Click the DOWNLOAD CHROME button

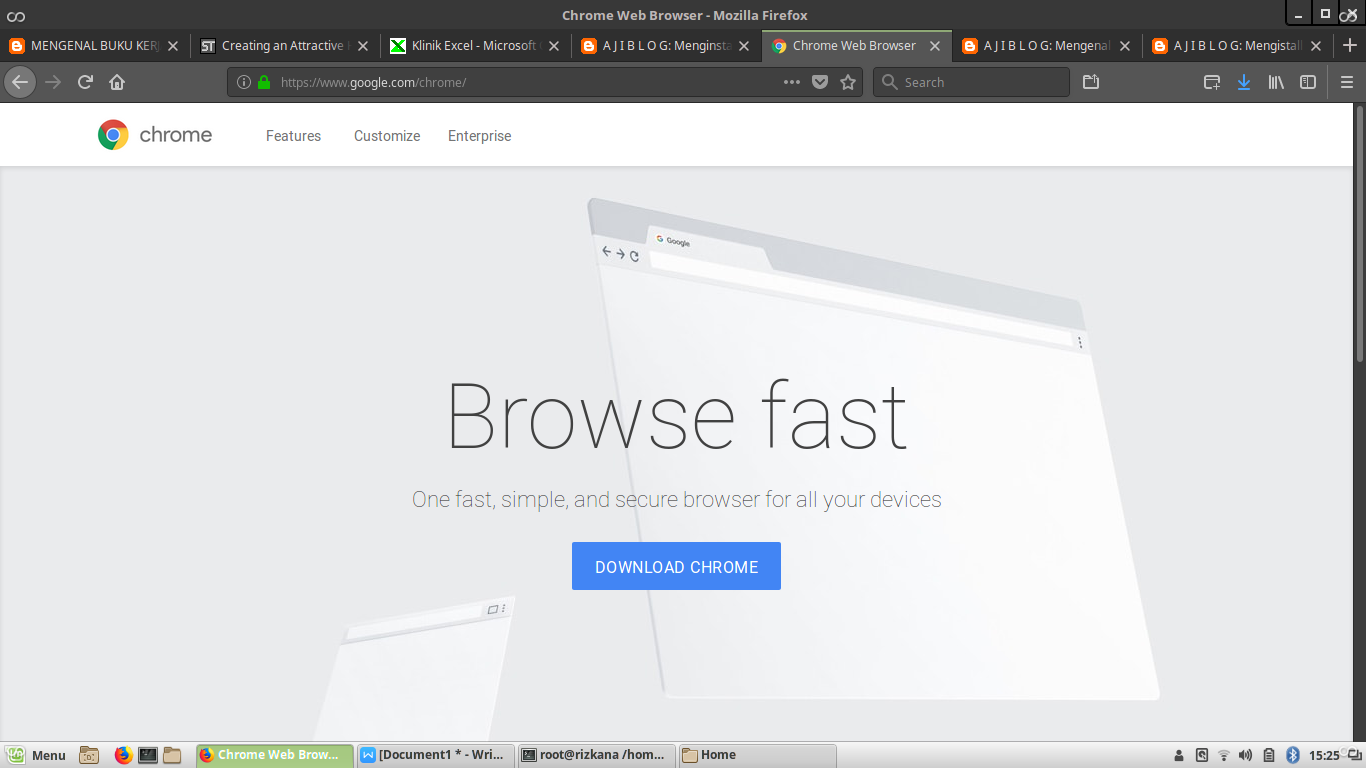676,566
